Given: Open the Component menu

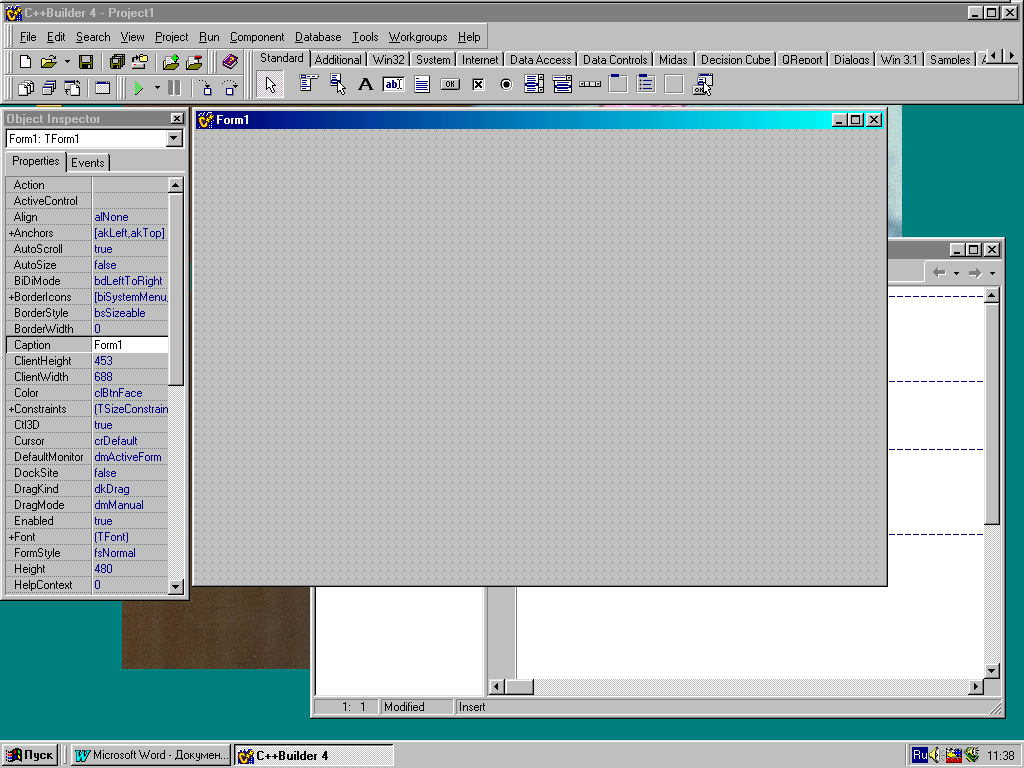Looking at the screenshot, I should [257, 37].
